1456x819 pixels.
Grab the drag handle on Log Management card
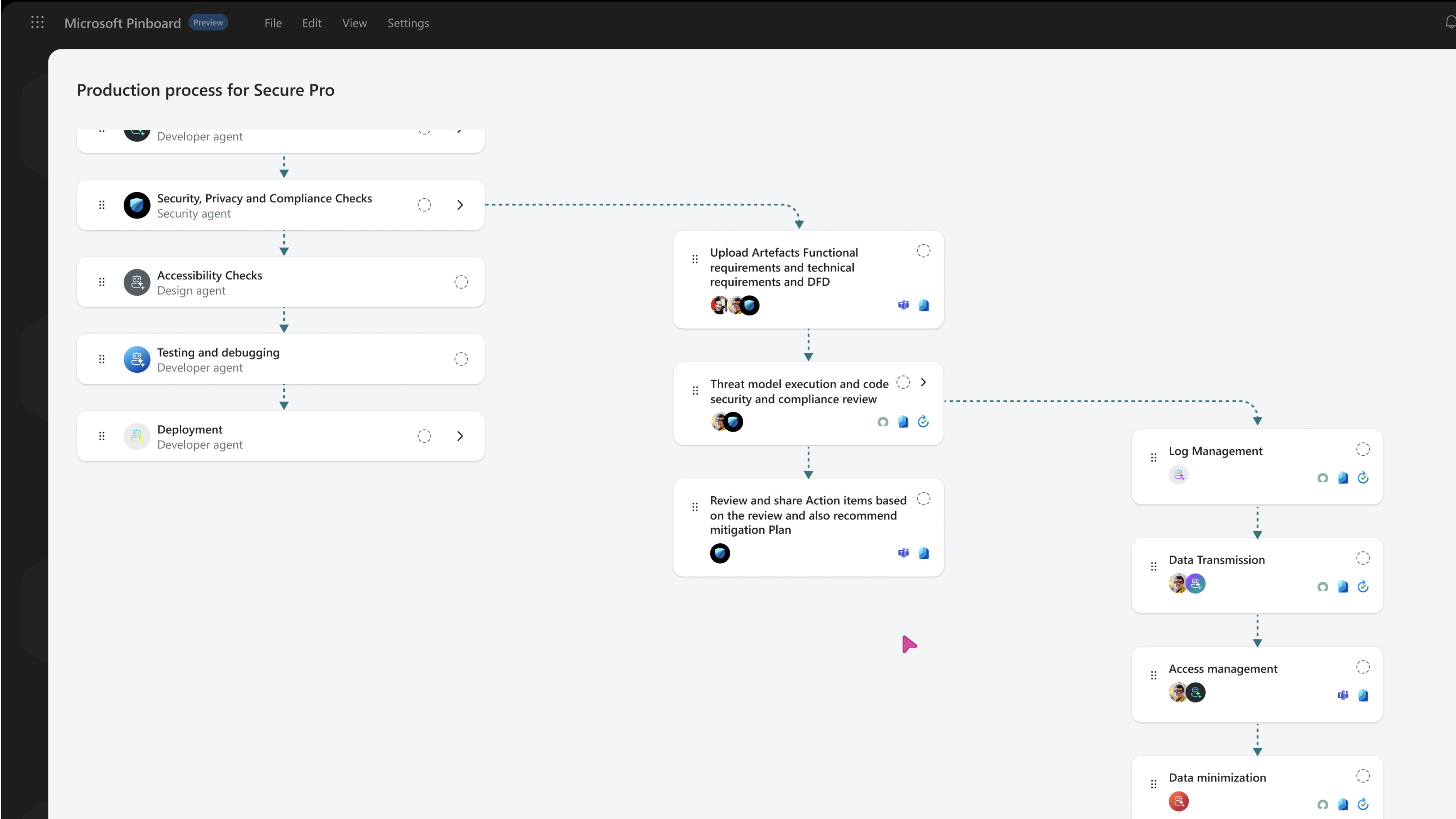point(1153,458)
